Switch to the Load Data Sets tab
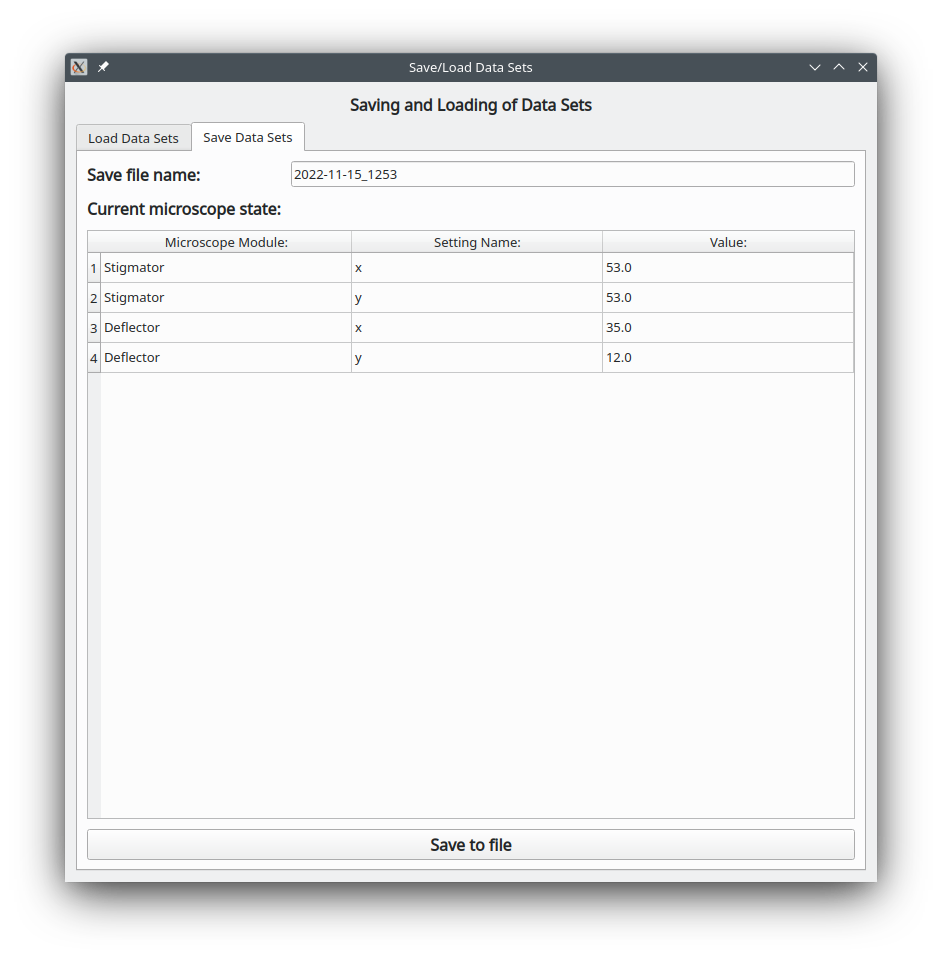 click(133, 138)
